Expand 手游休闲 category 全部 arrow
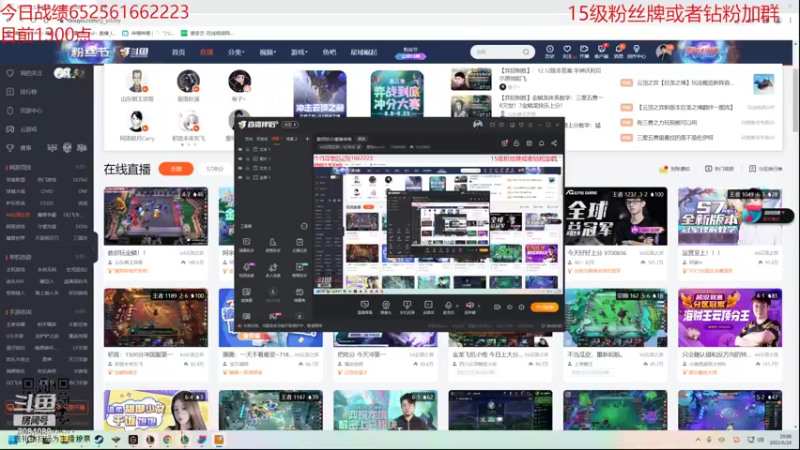This screenshot has height=450, width=800. pyautogui.click(x=81, y=312)
